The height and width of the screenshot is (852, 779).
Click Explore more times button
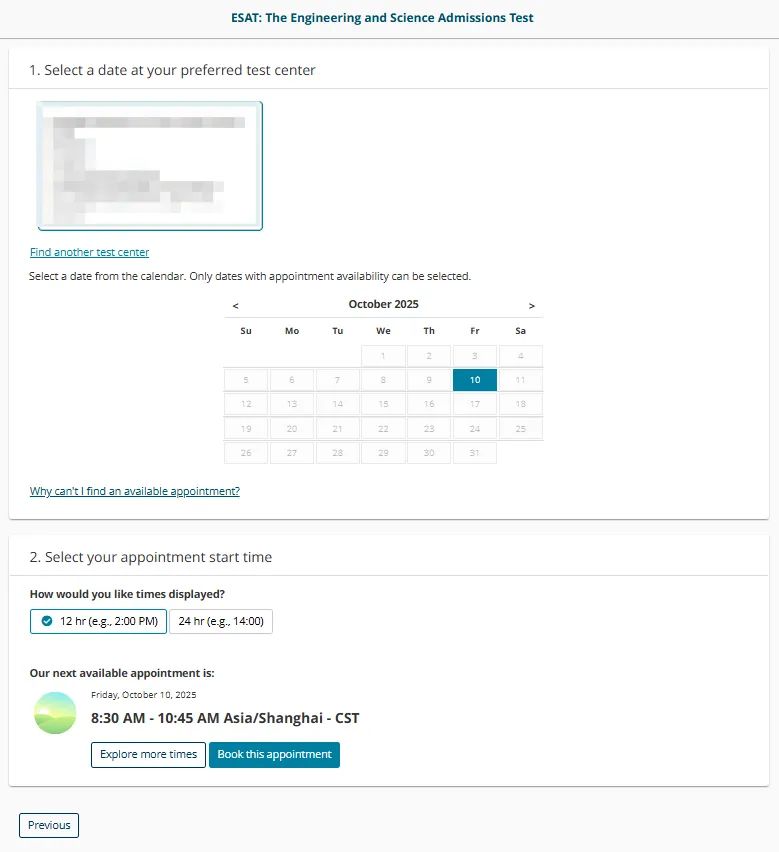point(148,755)
